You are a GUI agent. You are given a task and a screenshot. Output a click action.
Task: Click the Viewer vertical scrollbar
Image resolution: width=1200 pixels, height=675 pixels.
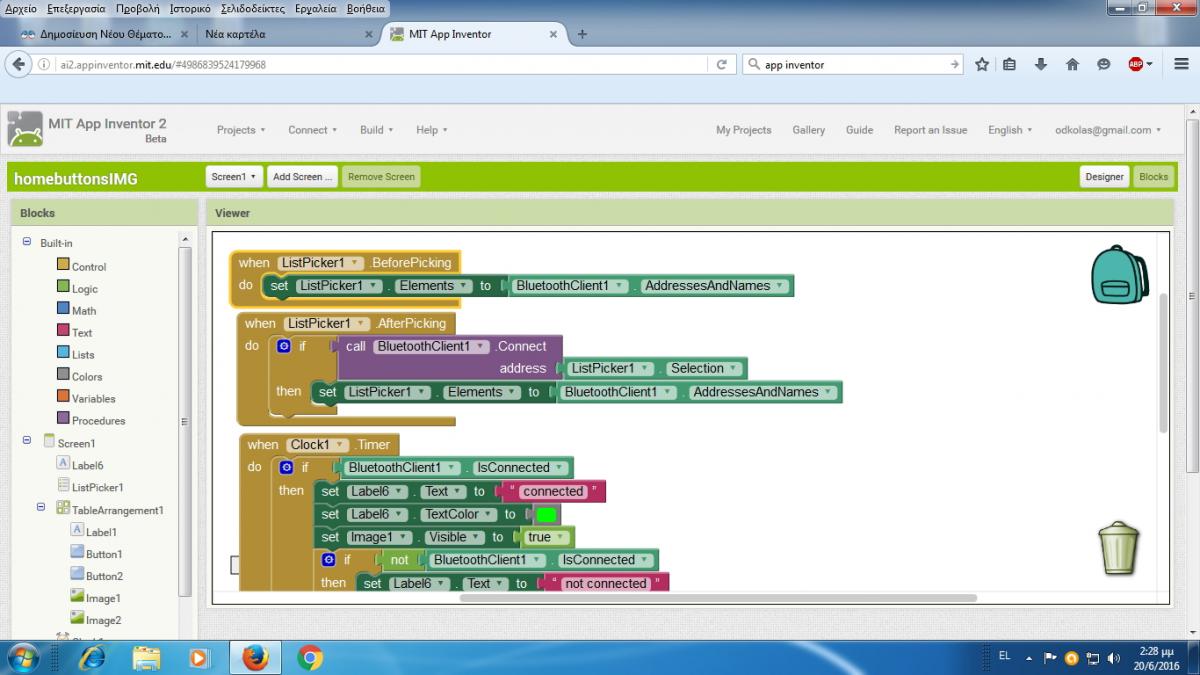tap(1164, 363)
